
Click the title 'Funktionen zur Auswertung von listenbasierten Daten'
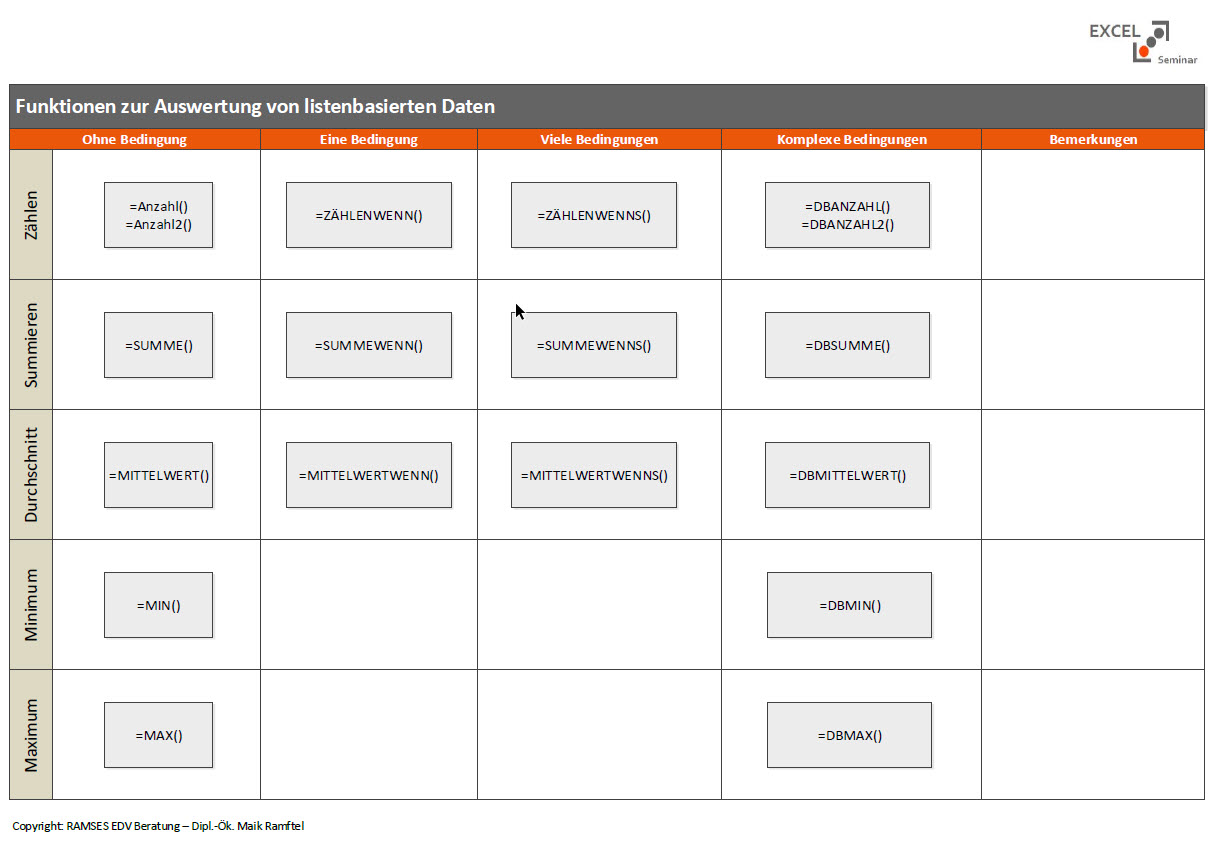(255, 106)
